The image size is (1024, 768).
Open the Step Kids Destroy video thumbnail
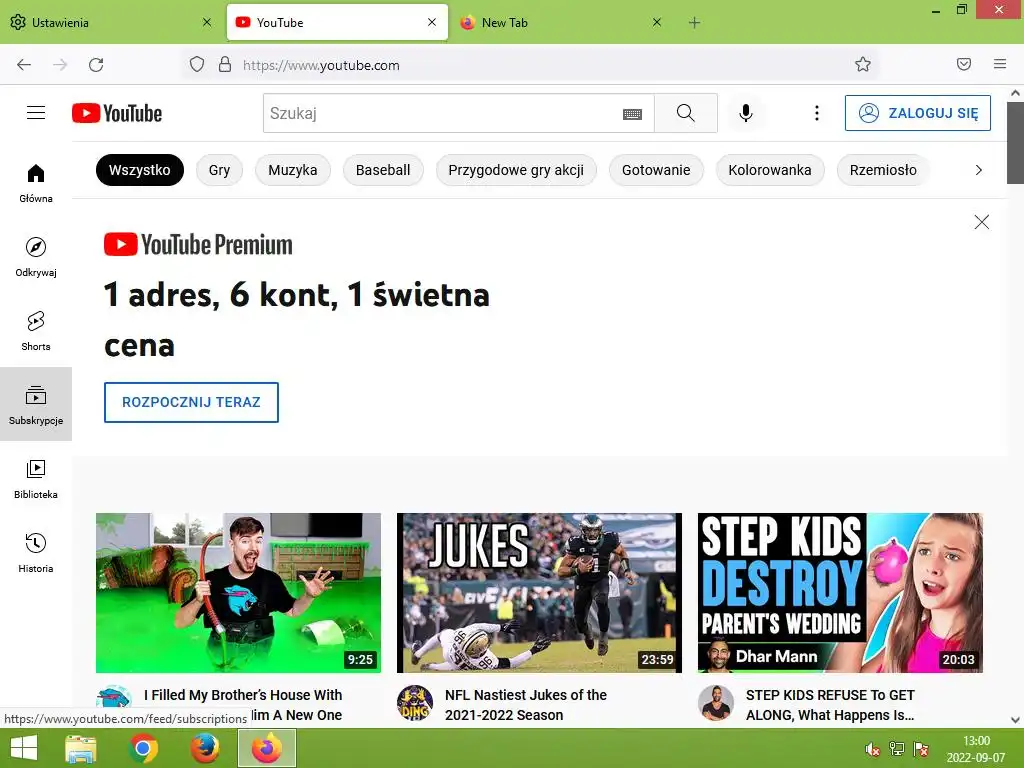click(x=840, y=593)
